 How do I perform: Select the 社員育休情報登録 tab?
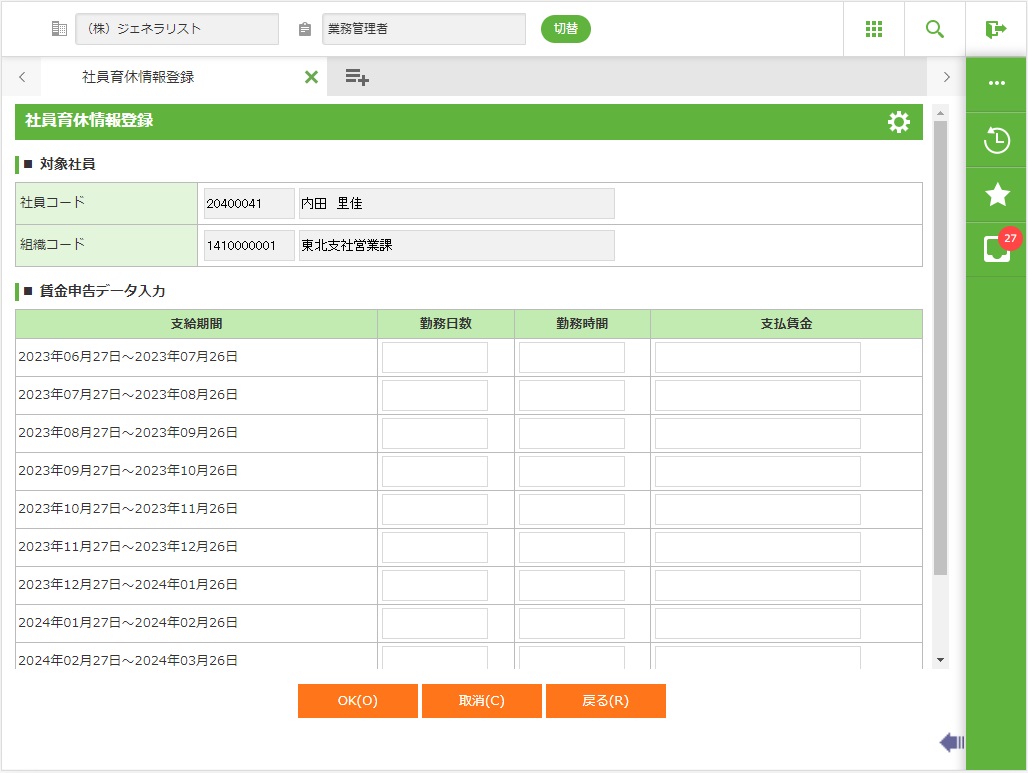[138, 77]
